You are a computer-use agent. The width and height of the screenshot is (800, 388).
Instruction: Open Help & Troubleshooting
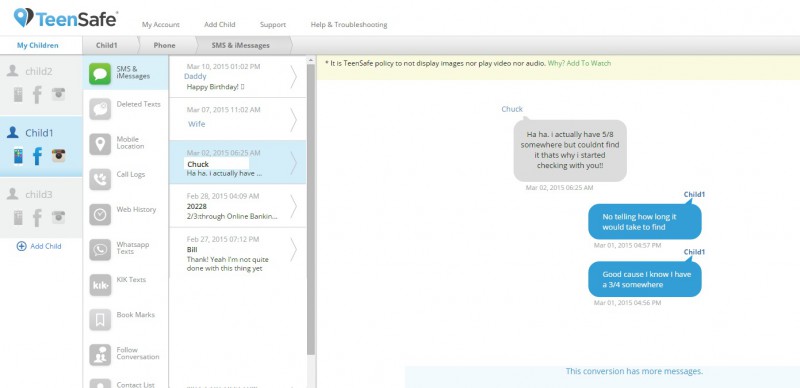coord(349,25)
